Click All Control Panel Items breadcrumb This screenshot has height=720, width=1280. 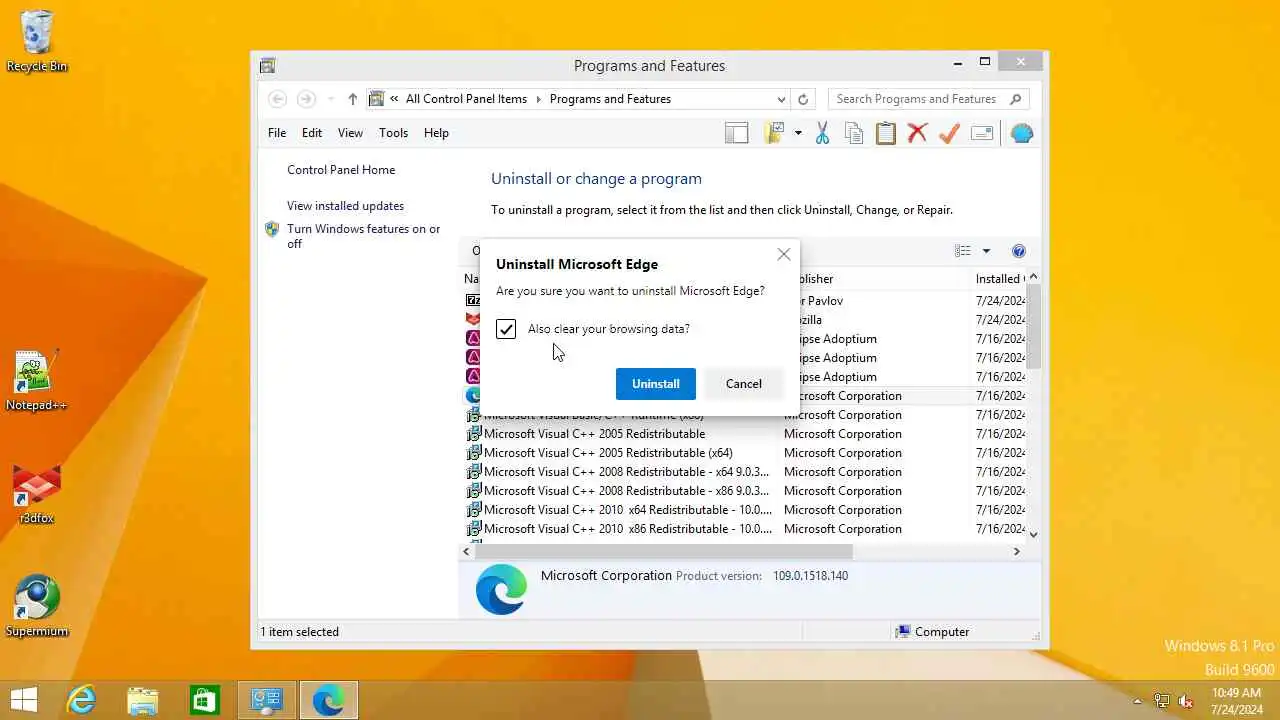466,99
